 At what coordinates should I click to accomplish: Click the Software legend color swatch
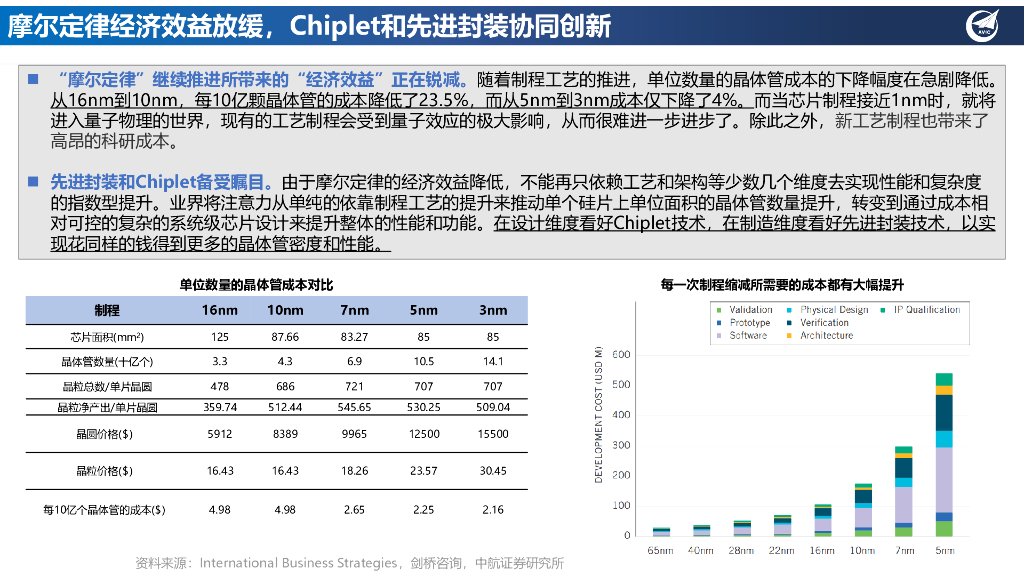tap(719, 336)
